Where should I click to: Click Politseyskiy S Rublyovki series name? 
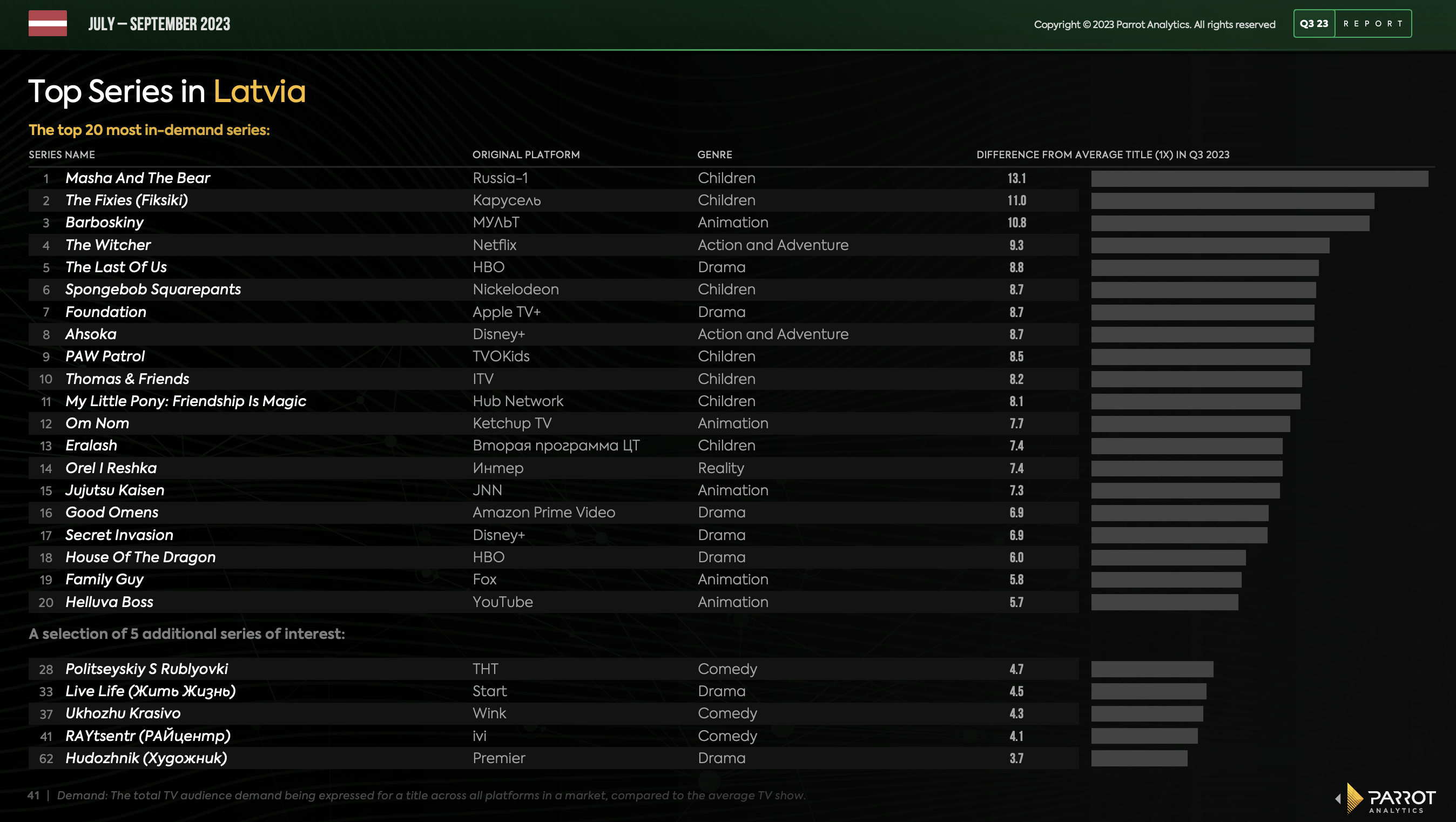click(x=146, y=669)
